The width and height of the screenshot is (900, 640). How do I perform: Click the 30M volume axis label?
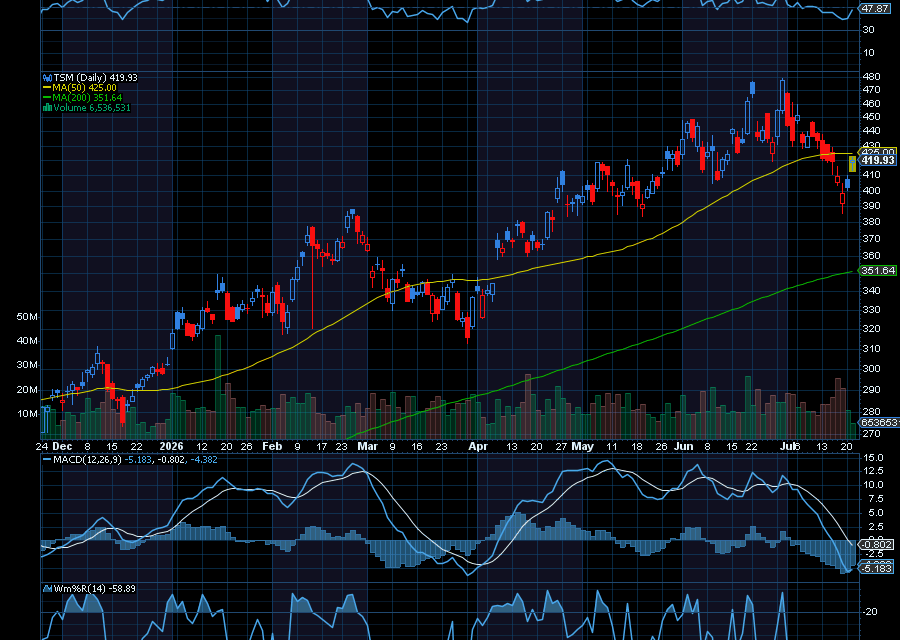pyautogui.click(x=27, y=364)
